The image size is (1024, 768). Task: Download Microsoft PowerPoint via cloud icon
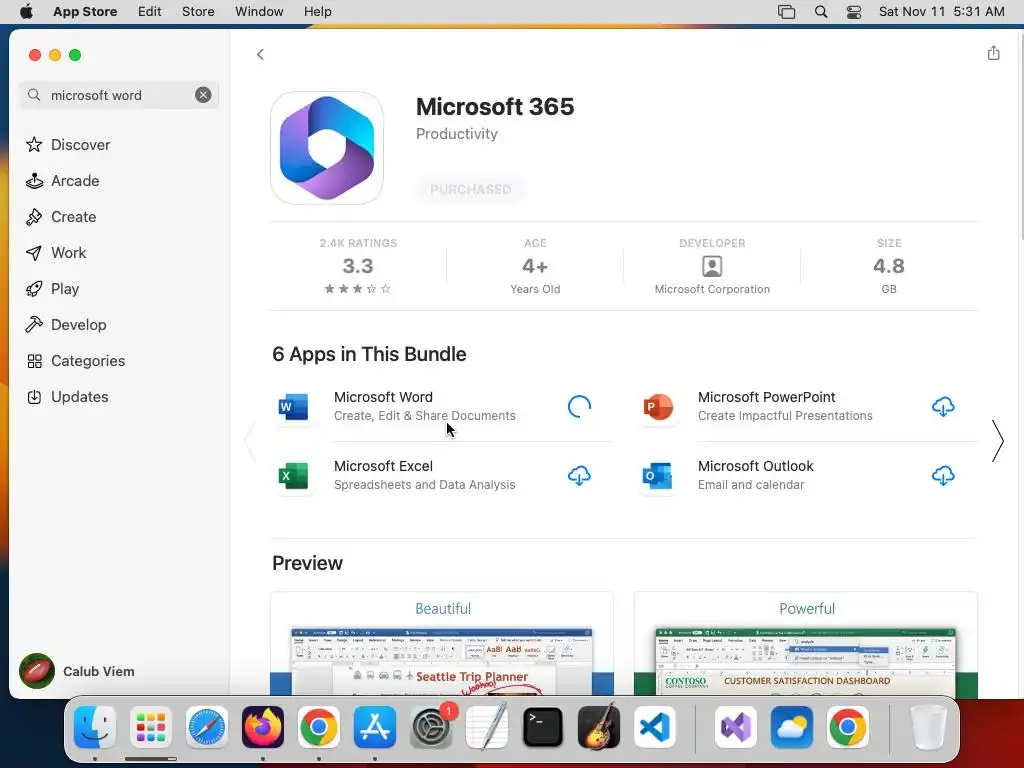942,406
